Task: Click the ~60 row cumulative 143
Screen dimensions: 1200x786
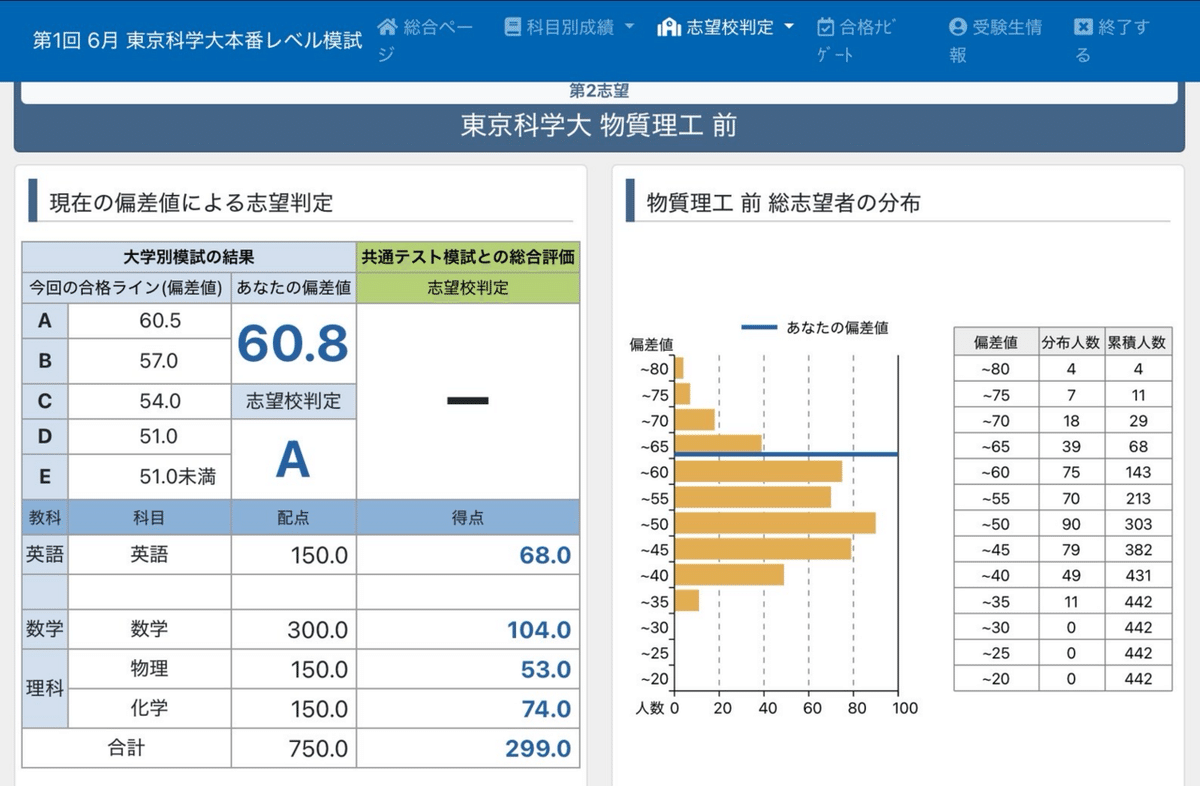Action: pos(1137,472)
